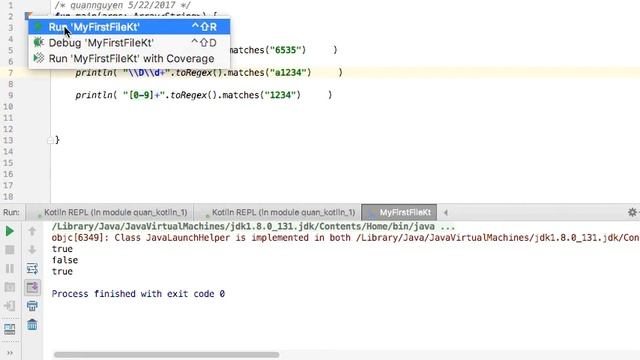Click the "[0-9]+" regex on line 9
Viewport: 640px width, 360px height.
click(x=144, y=95)
